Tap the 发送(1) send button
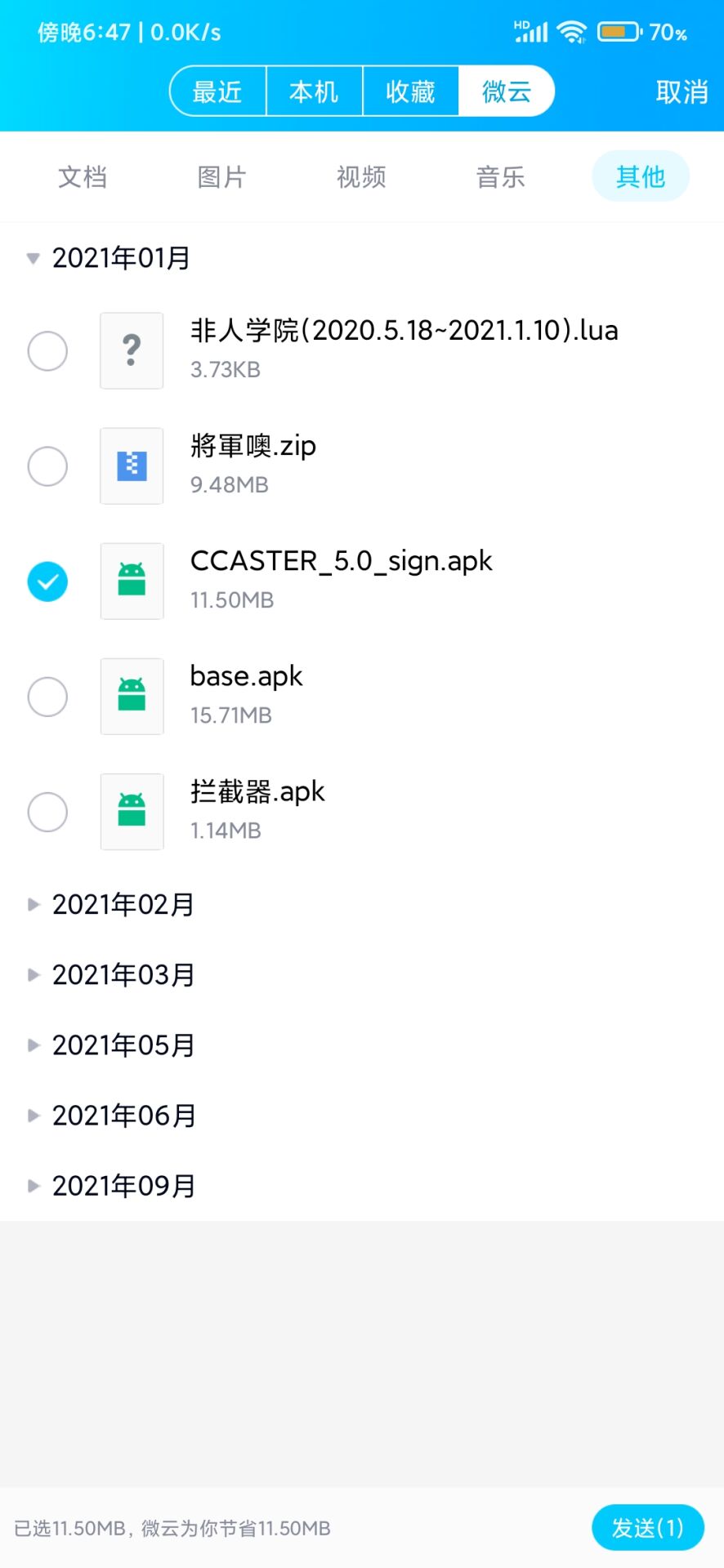The height and width of the screenshot is (1568, 724). click(647, 1527)
